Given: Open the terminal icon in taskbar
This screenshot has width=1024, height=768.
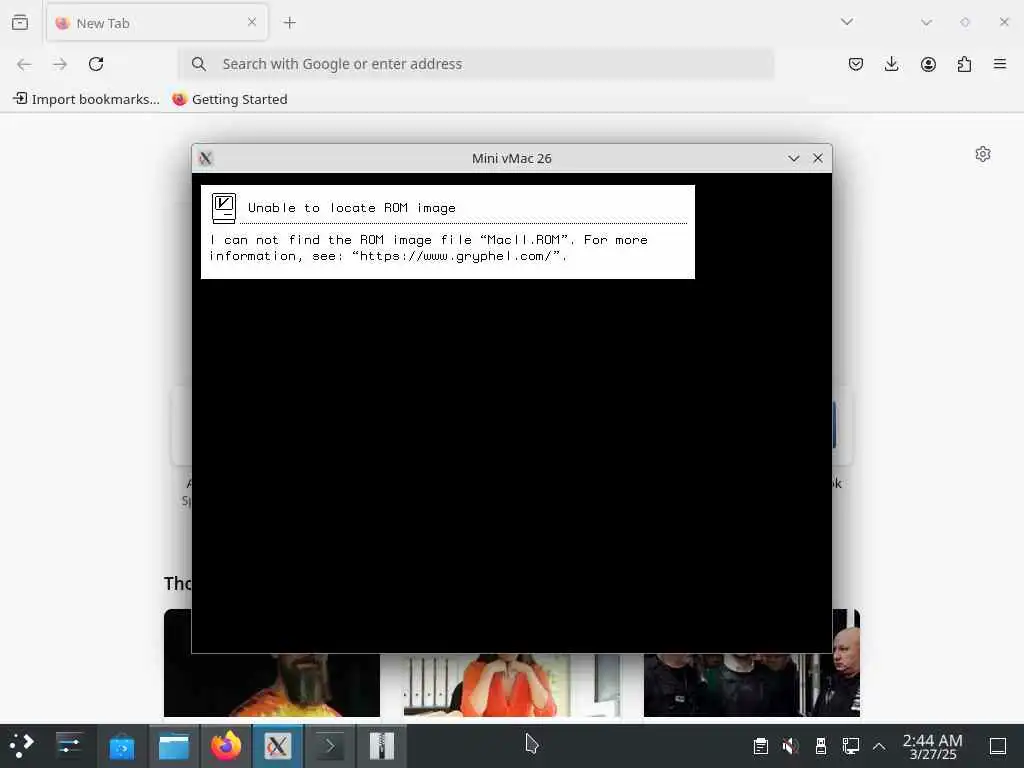Looking at the screenshot, I should tap(330, 746).
